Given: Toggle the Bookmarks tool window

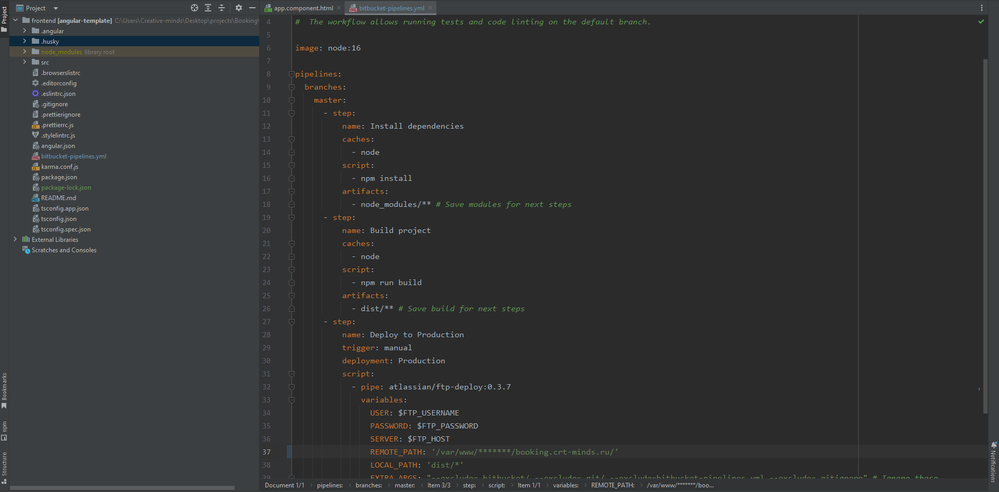Looking at the screenshot, I should click(x=4, y=390).
